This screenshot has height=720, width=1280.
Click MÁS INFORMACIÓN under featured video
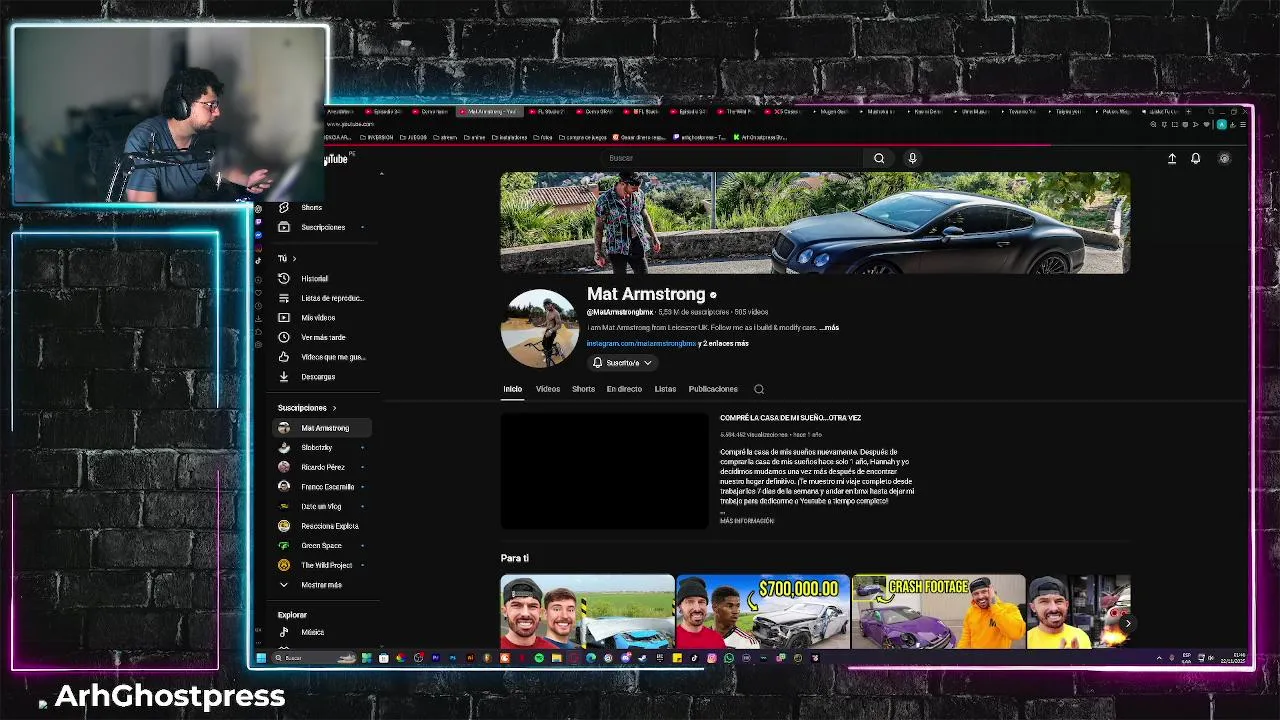tap(747, 521)
